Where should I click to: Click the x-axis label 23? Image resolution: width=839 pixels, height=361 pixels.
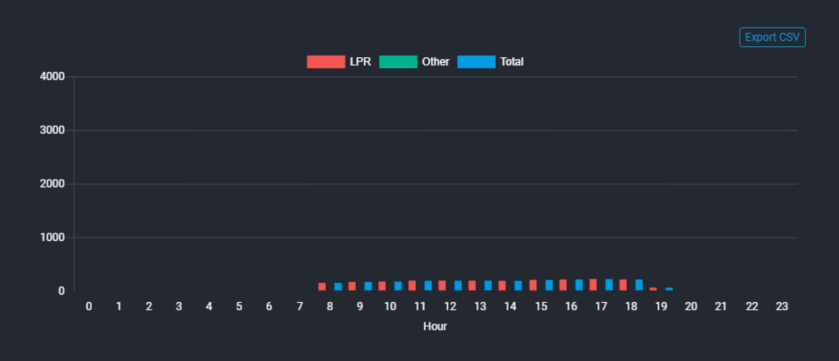click(781, 307)
